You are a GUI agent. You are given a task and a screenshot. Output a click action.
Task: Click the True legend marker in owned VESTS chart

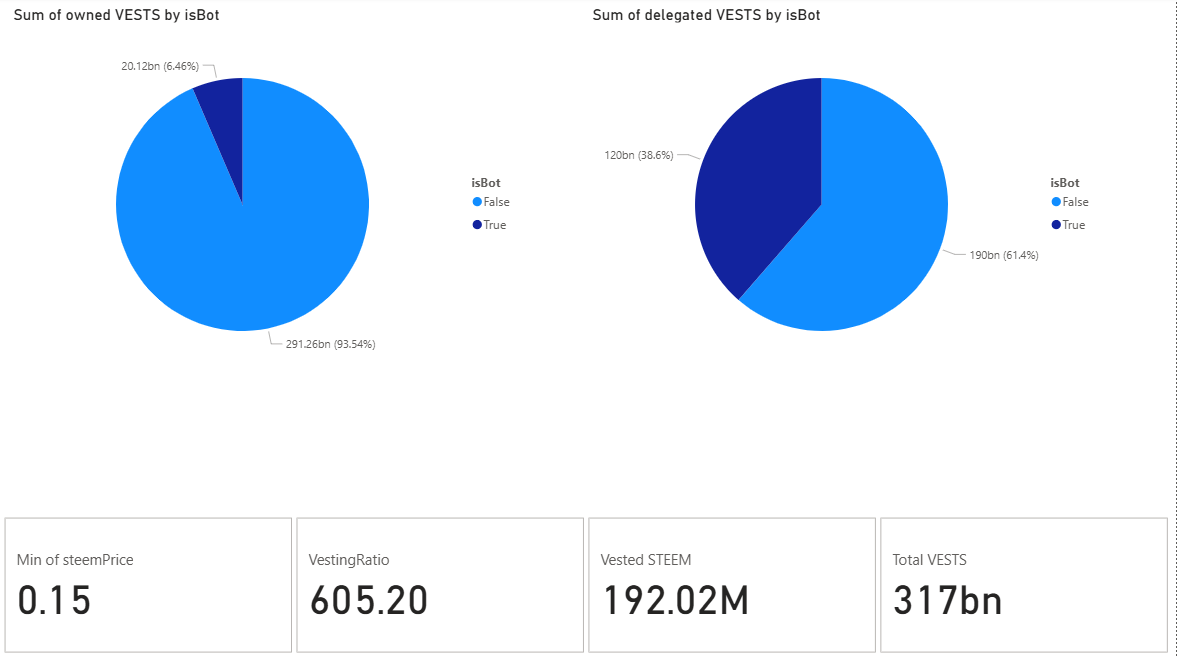477,225
